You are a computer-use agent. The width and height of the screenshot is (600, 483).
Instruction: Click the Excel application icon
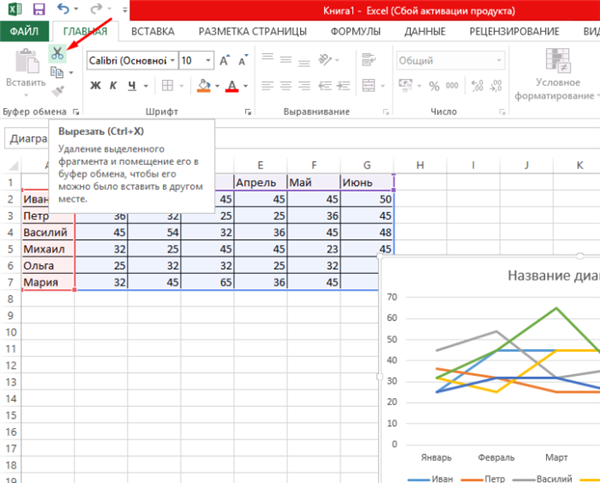(x=15, y=9)
